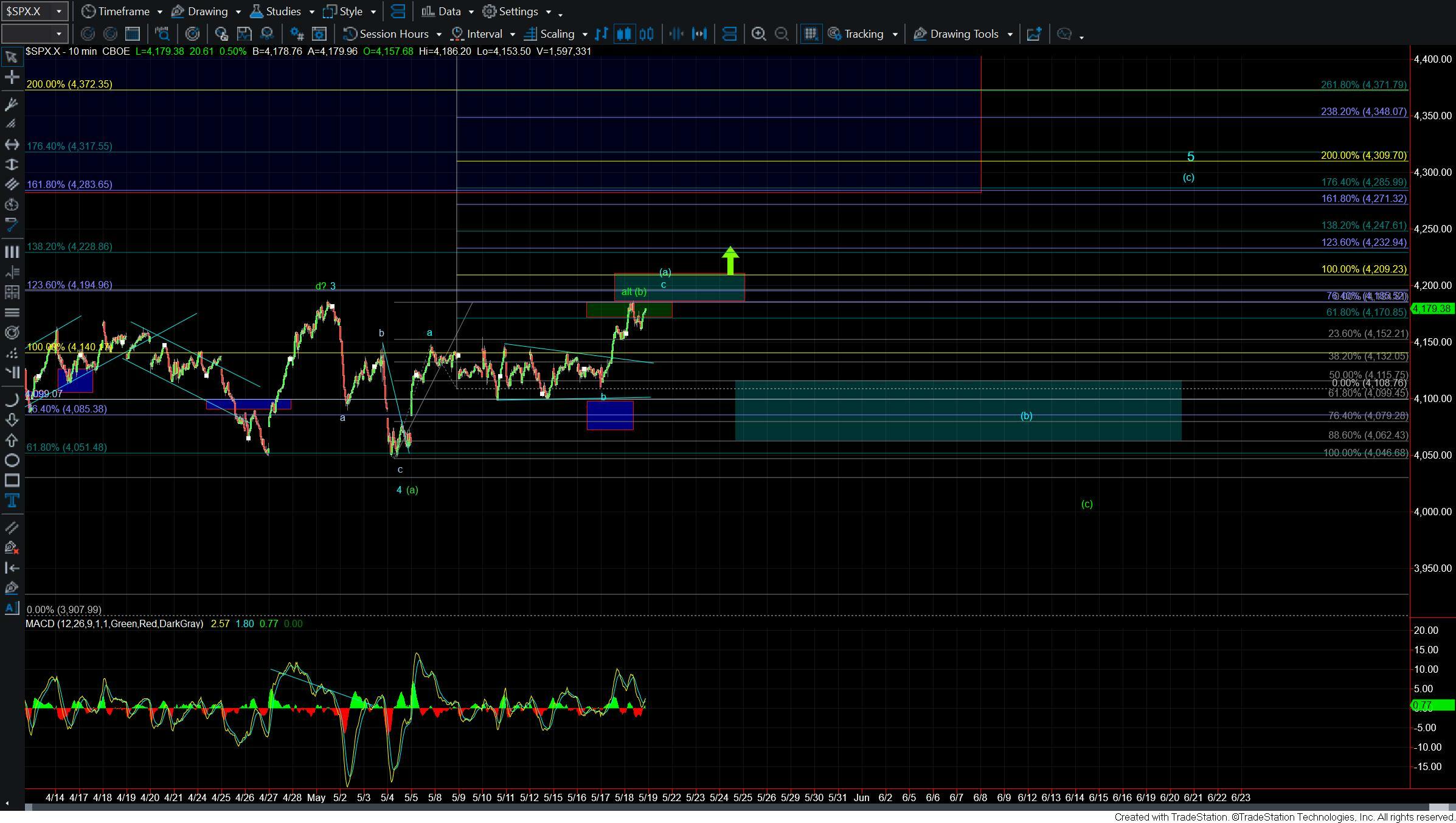Click the chart chat bubble icon
This screenshot has height=823, width=1456.
[x=1064, y=34]
